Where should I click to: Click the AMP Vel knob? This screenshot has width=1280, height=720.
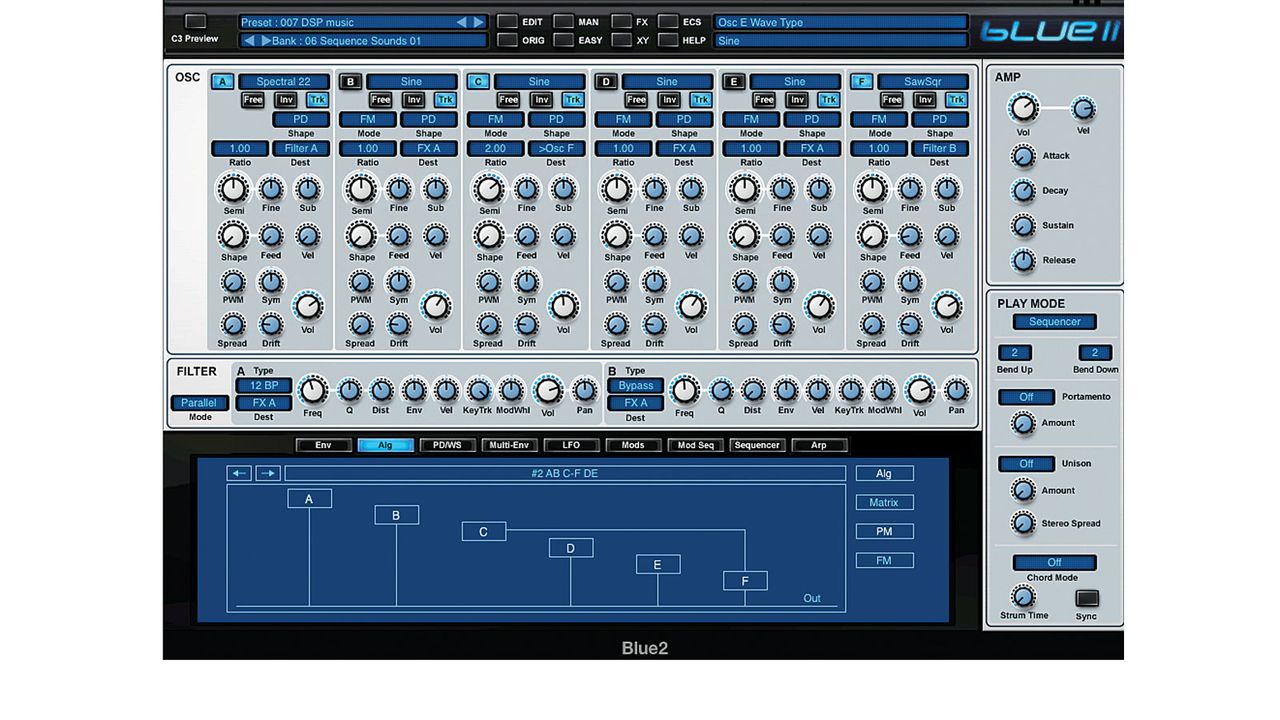click(x=1083, y=109)
